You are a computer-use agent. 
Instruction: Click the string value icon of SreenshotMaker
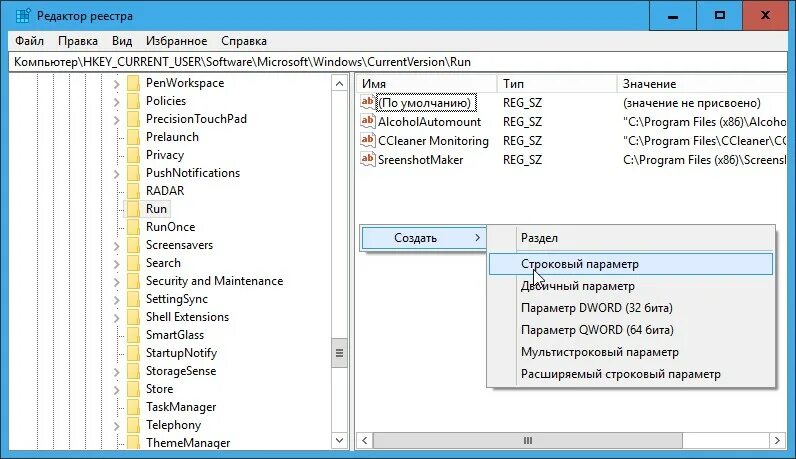click(x=368, y=159)
